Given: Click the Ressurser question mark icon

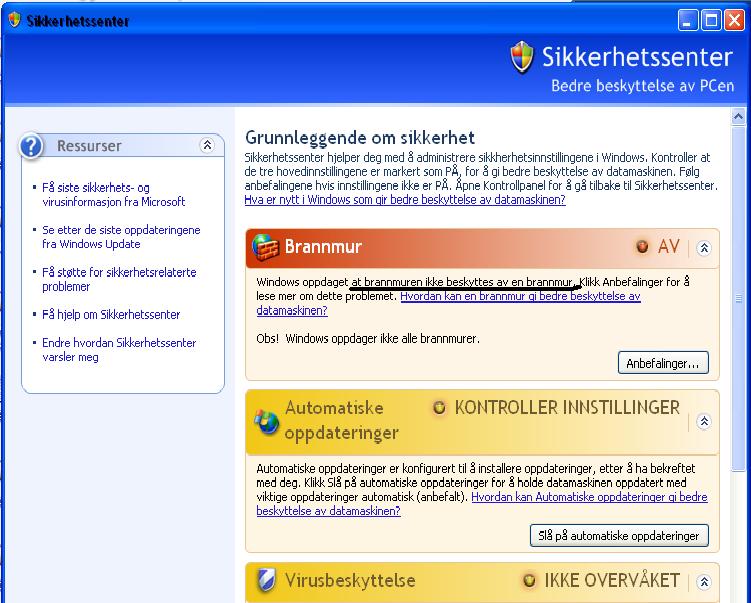Looking at the screenshot, I should click(32, 146).
